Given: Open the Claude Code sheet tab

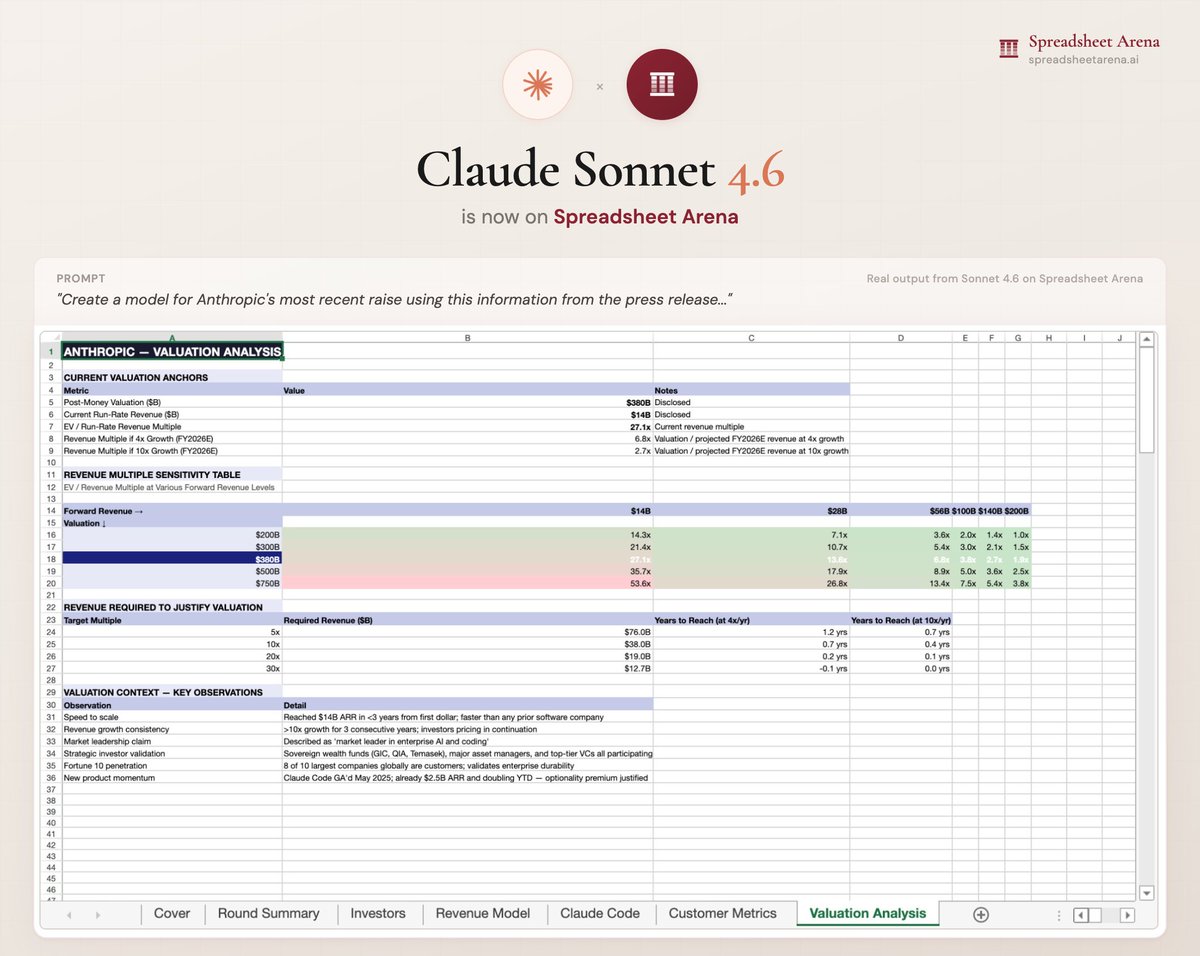Looking at the screenshot, I should [600, 913].
